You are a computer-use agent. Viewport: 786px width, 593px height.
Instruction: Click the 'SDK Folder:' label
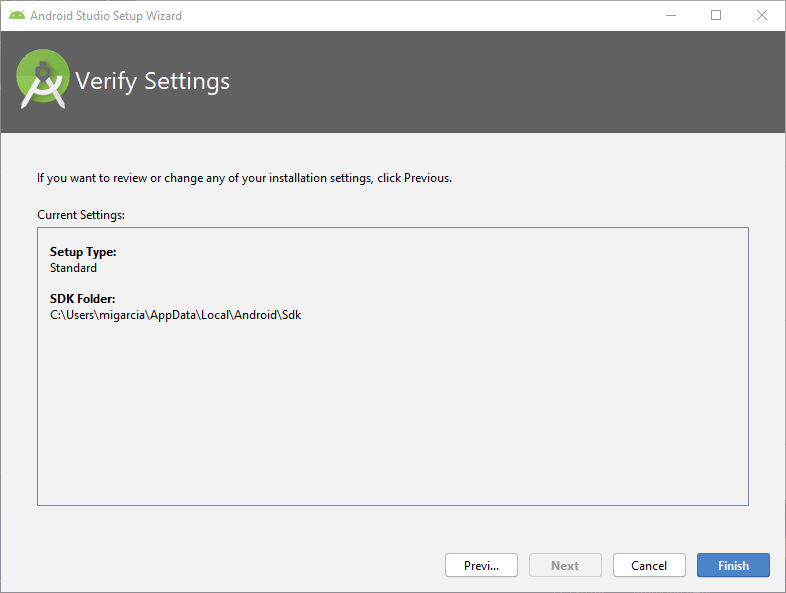(83, 299)
